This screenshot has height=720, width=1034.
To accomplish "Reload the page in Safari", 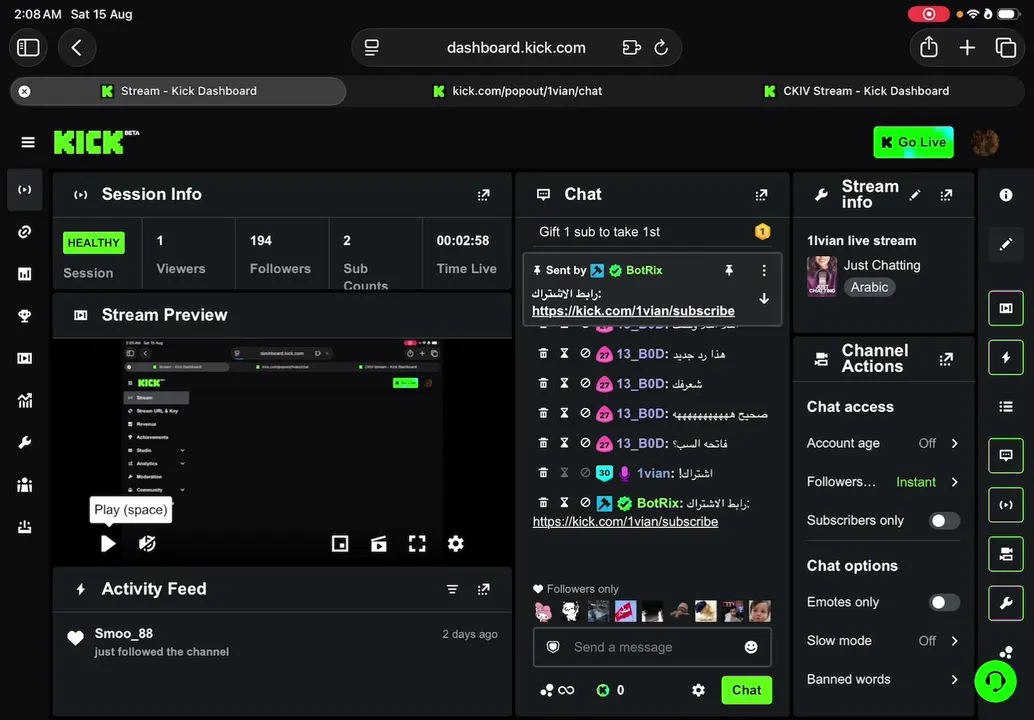I will [x=661, y=47].
